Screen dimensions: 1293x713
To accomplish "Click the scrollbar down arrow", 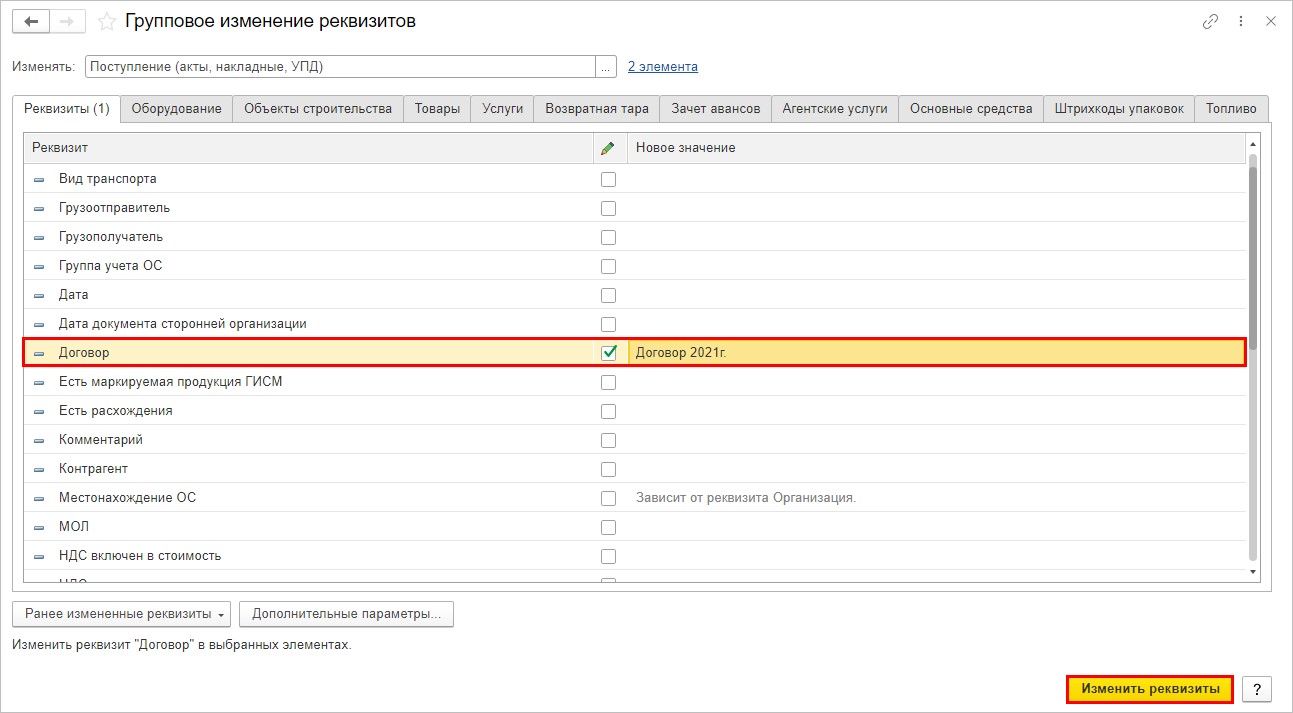I will (x=1253, y=571).
